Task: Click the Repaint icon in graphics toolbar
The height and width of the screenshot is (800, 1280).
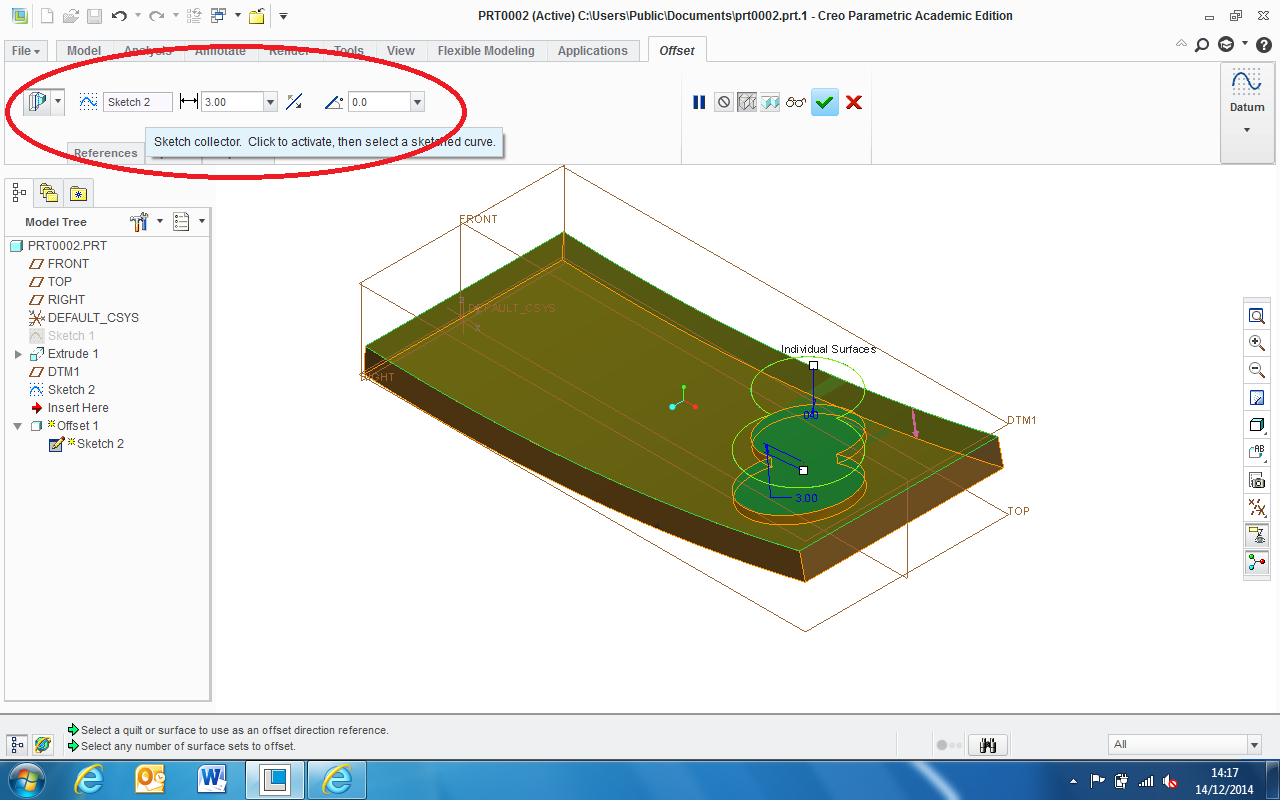Action: 1257,398
